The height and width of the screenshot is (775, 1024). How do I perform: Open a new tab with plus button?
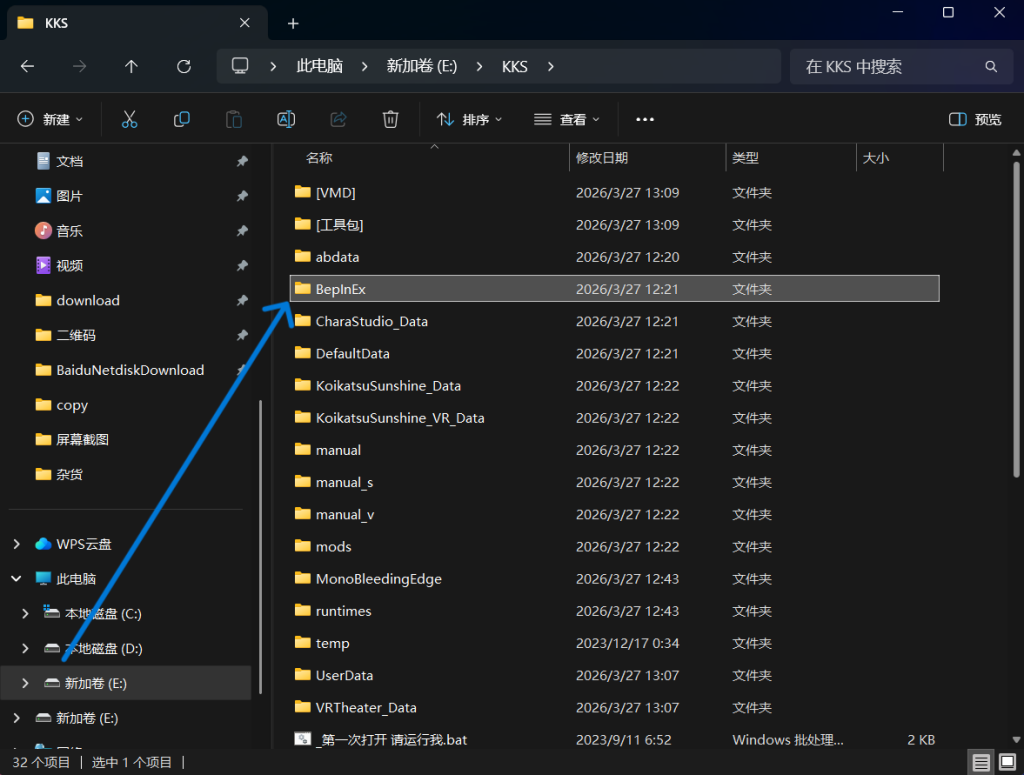293,24
